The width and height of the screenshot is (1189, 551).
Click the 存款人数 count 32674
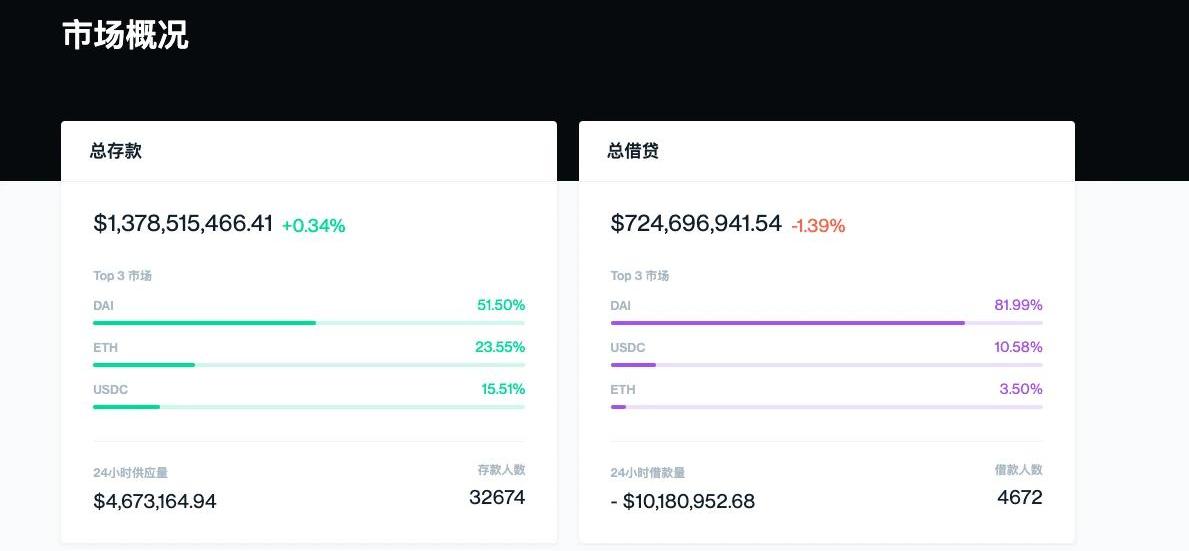click(497, 497)
